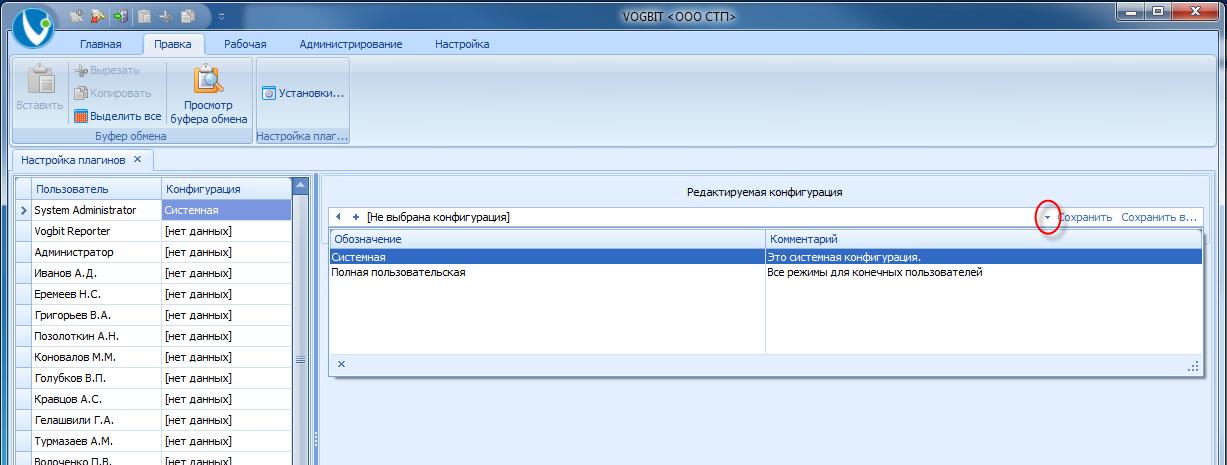Open quick access toolbar customize dropdown

click(220, 16)
